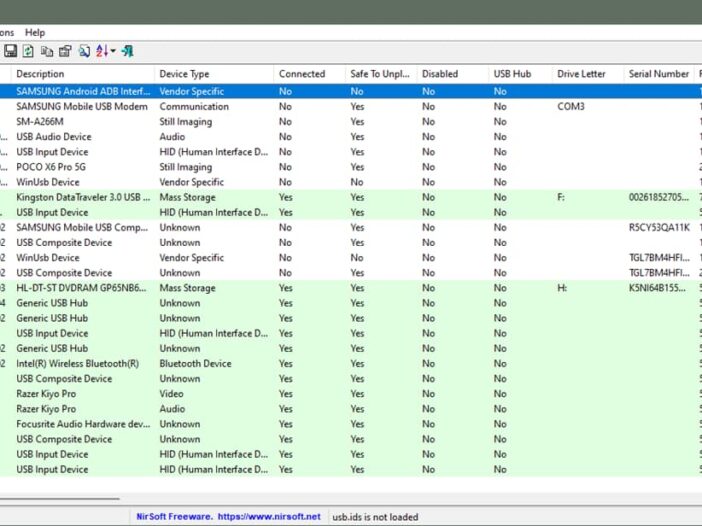Viewport: 702px width, 526px height.
Task: Click the A-Z sort toolbar icon
Action: (x=102, y=51)
